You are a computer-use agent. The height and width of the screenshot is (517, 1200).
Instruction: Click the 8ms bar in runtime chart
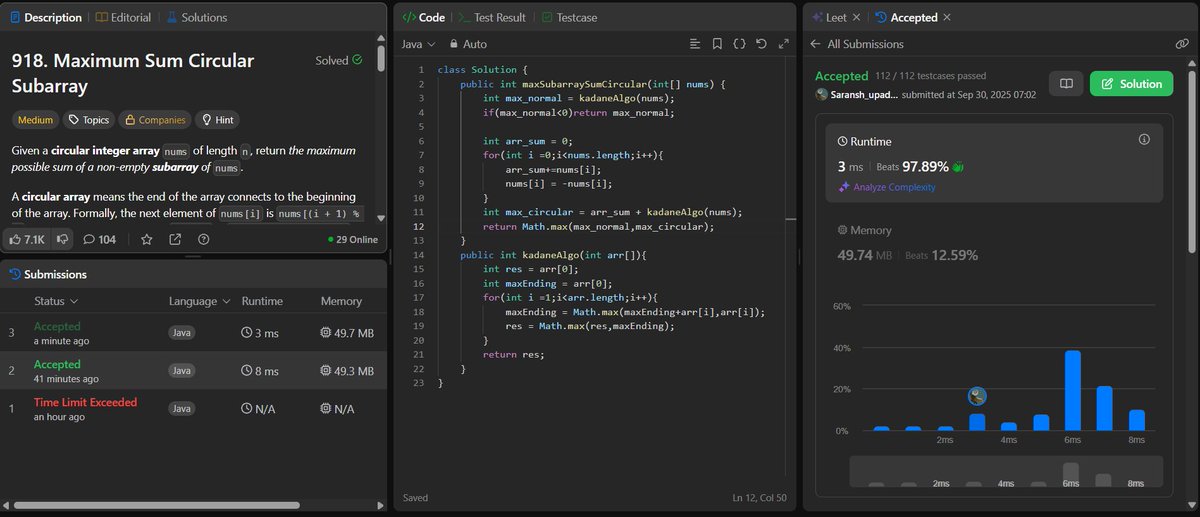click(x=1137, y=420)
